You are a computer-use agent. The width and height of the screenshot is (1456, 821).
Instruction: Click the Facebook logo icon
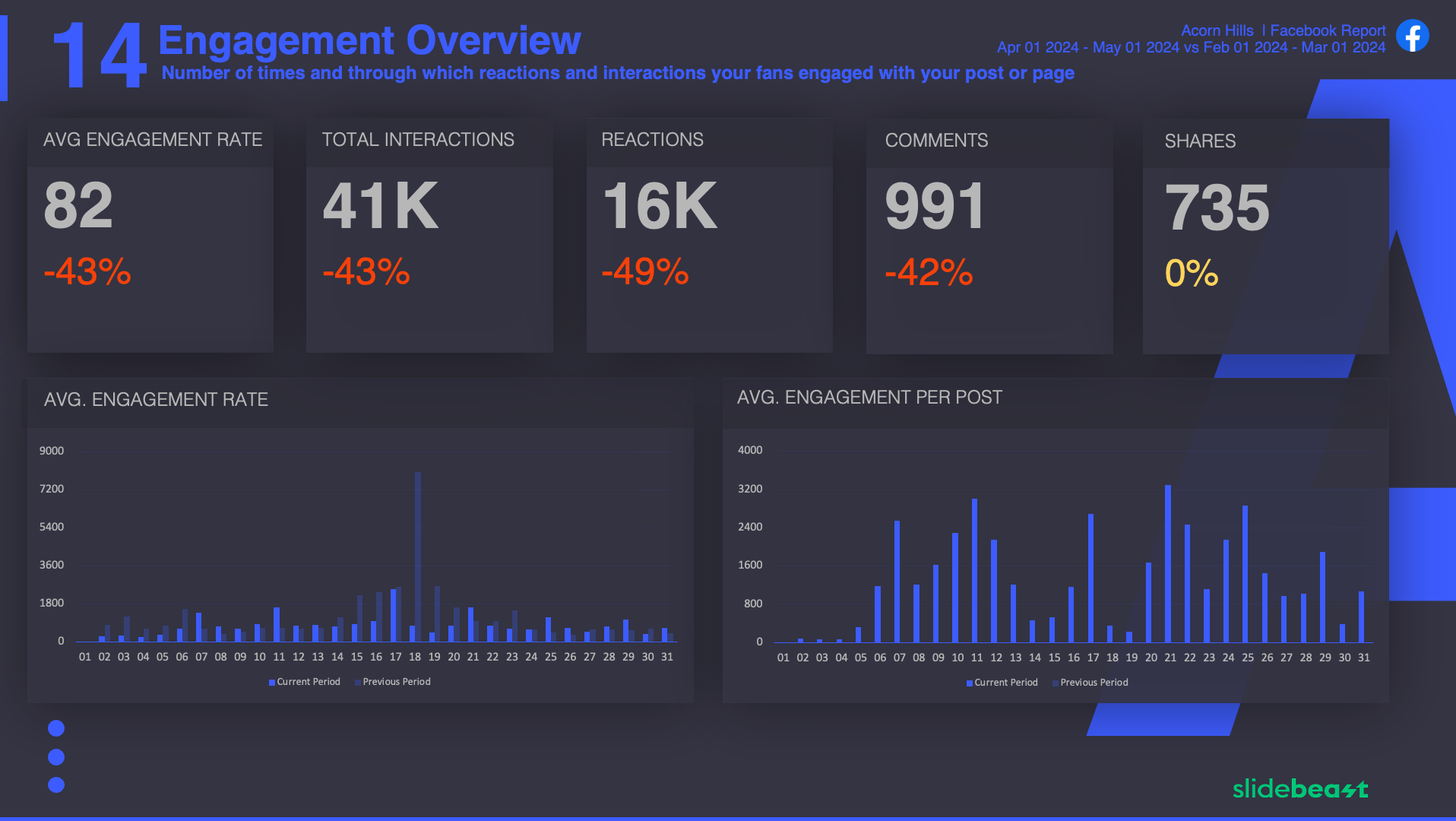coord(1412,36)
